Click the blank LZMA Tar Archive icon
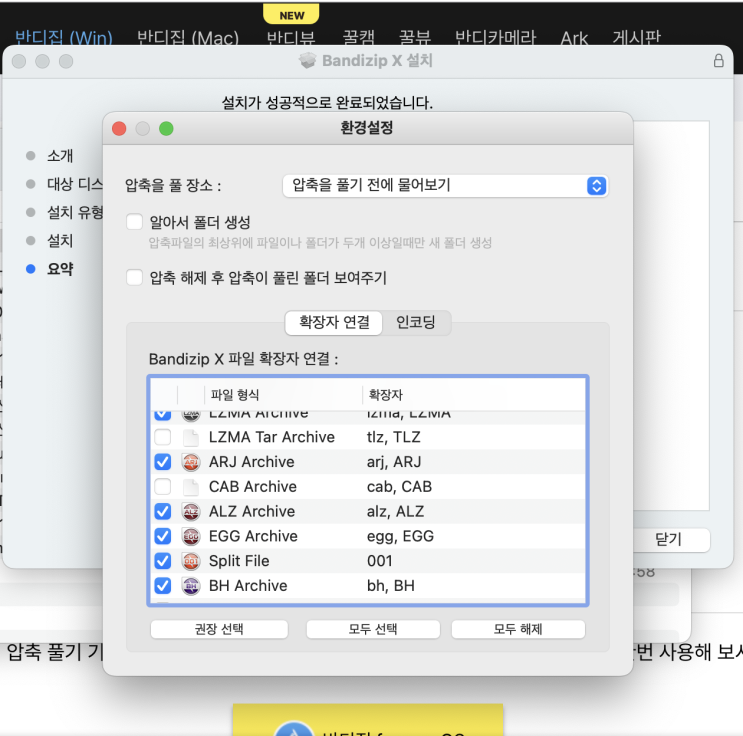This screenshot has height=736, width=743. (191, 437)
